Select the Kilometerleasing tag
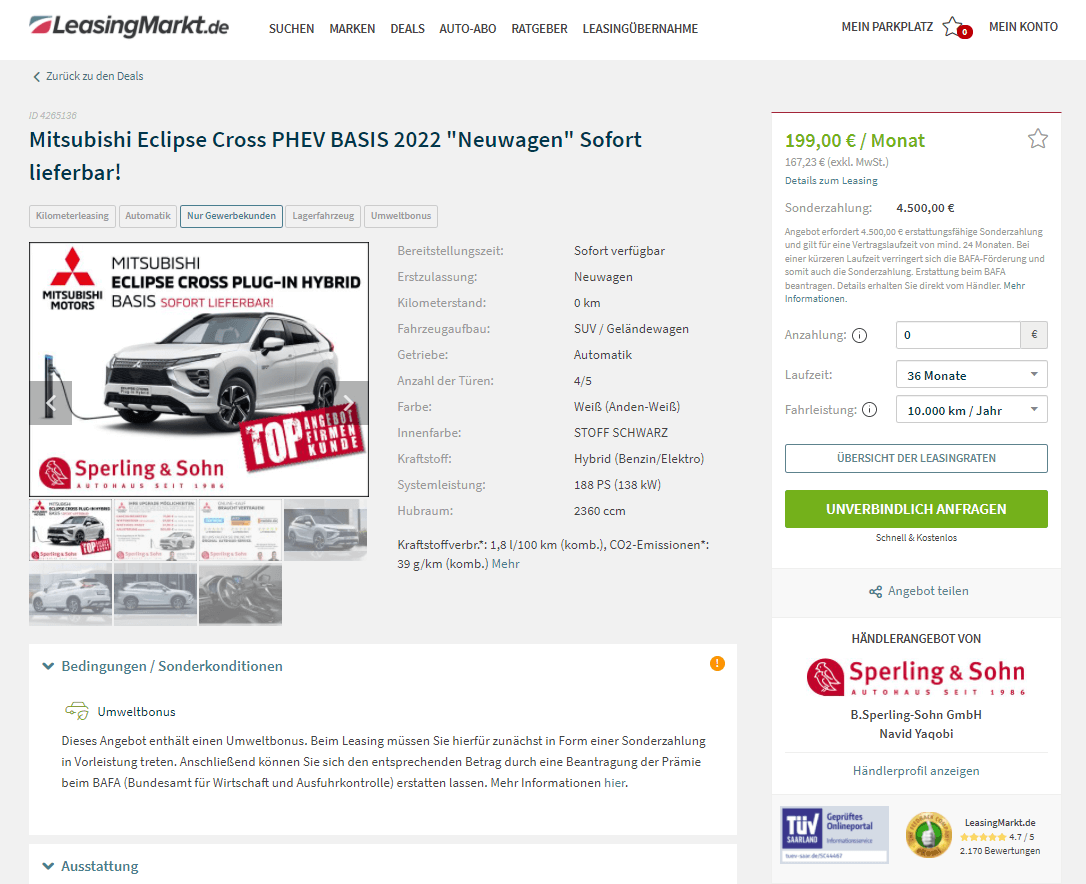The image size is (1086, 884). (72, 216)
